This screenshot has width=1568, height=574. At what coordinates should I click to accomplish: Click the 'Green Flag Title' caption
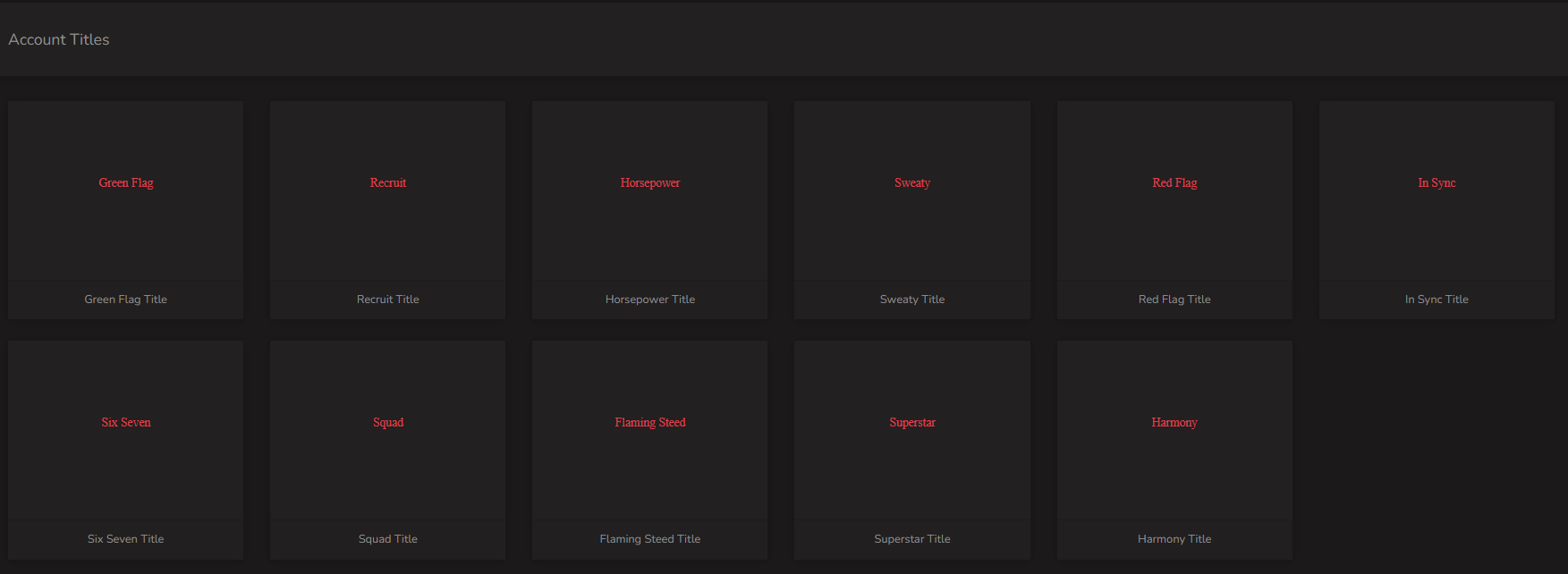[125, 300]
